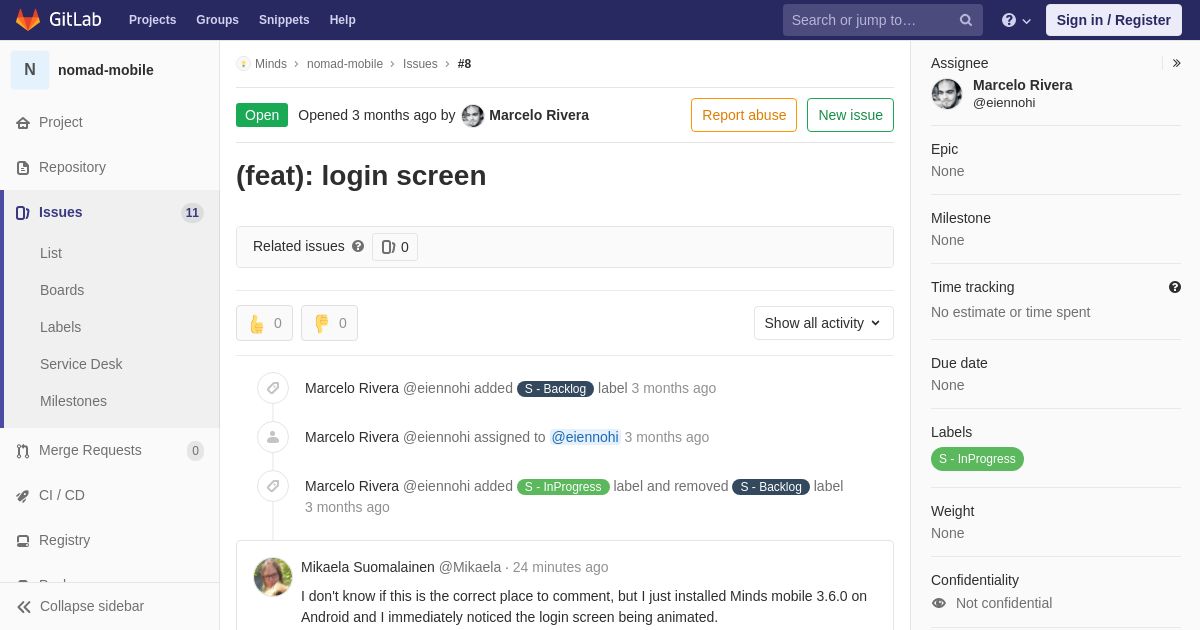Image resolution: width=1200 pixels, height=630 pixels.
Task: Click the nomad-mobile project title in sidebar
Action: point(106,70)
